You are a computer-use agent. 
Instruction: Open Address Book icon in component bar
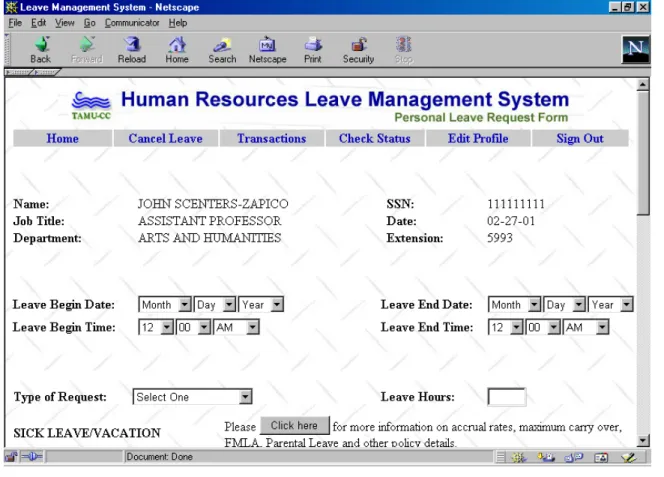point(601,457)
